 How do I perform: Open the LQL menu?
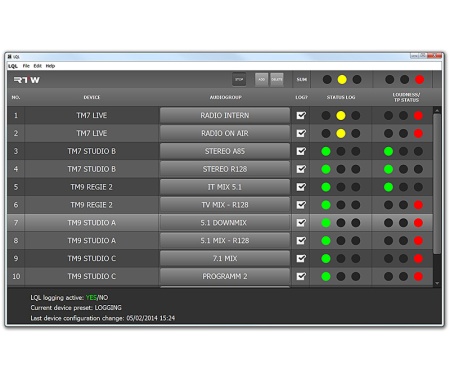click(x=13, y=66)
